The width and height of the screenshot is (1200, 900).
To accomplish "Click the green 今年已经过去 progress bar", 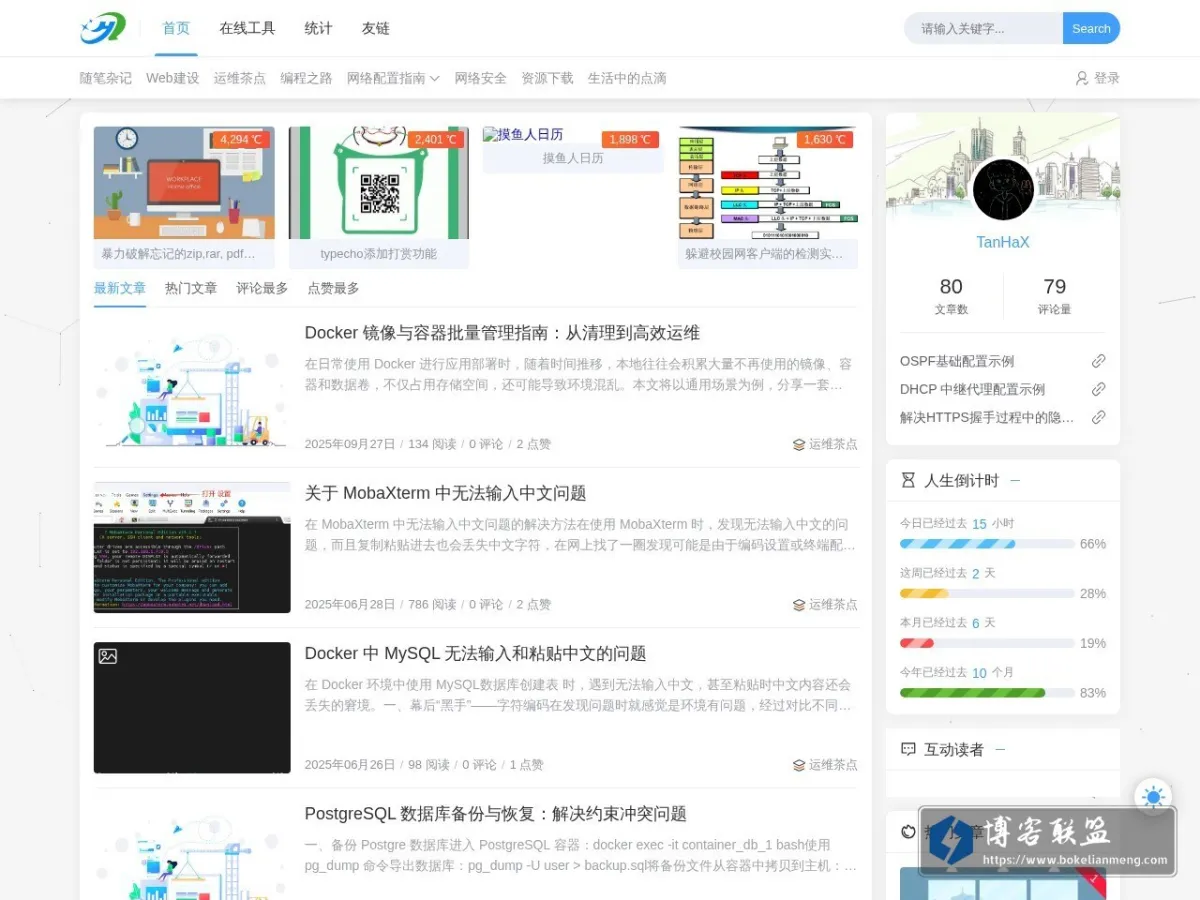I will coord(987,692).
